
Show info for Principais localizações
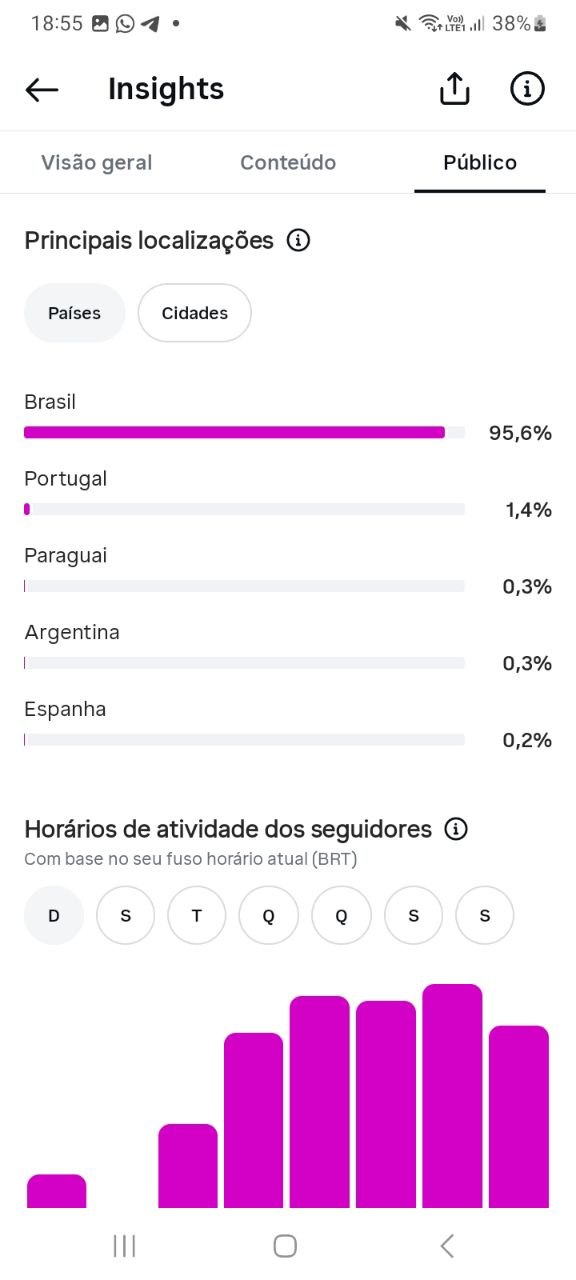(x=298, y=241)
